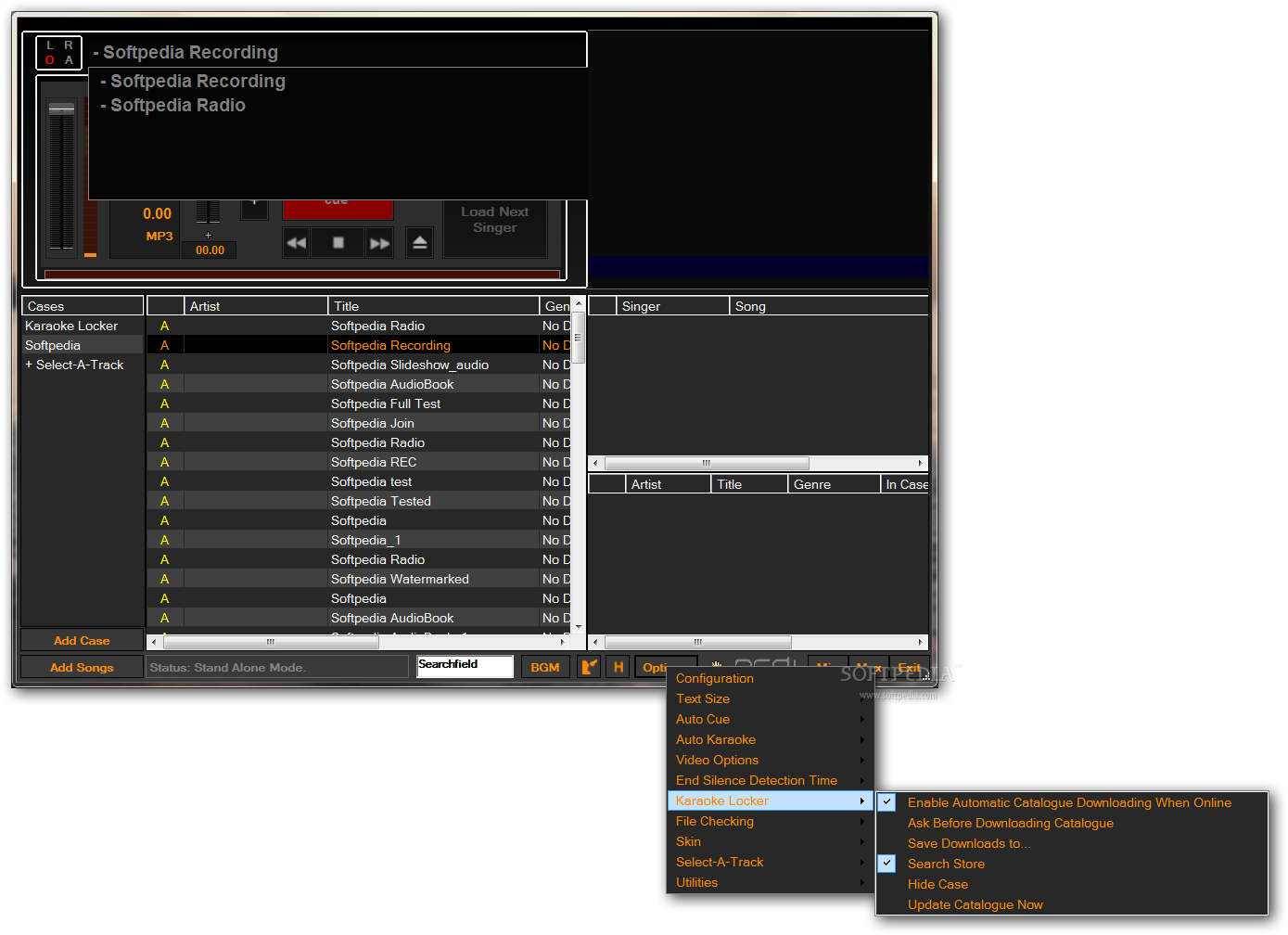Click the red song progress bar
1288x935 pixels.
302,275
